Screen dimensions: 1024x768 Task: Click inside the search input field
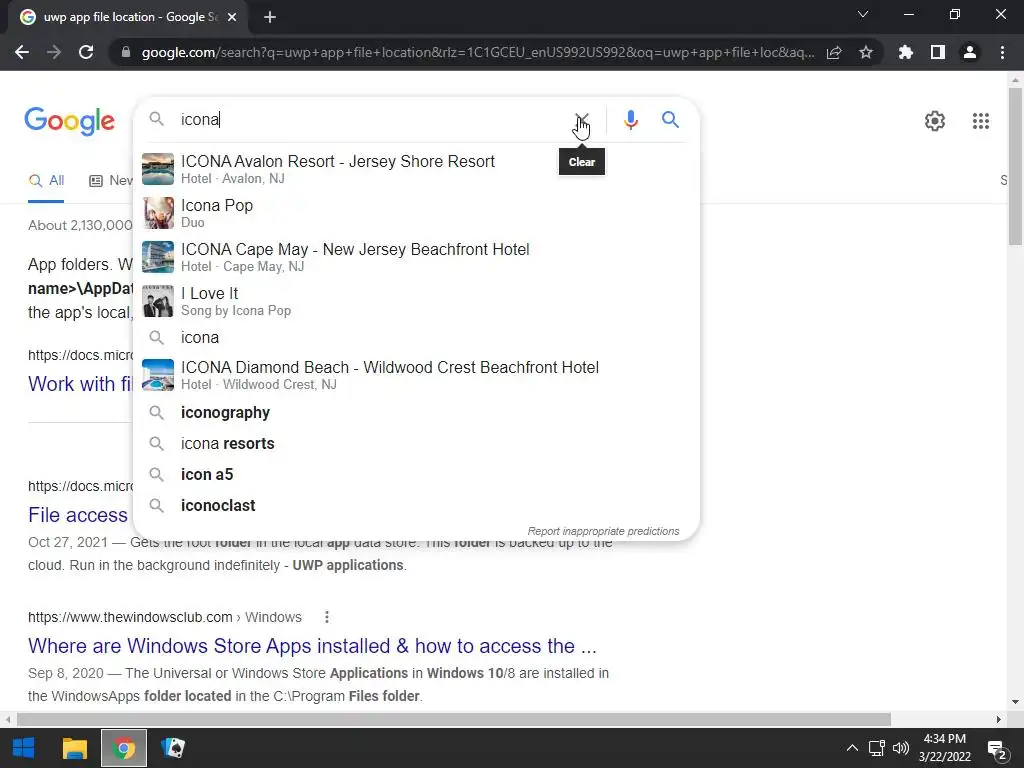click(x=372, y=120)
